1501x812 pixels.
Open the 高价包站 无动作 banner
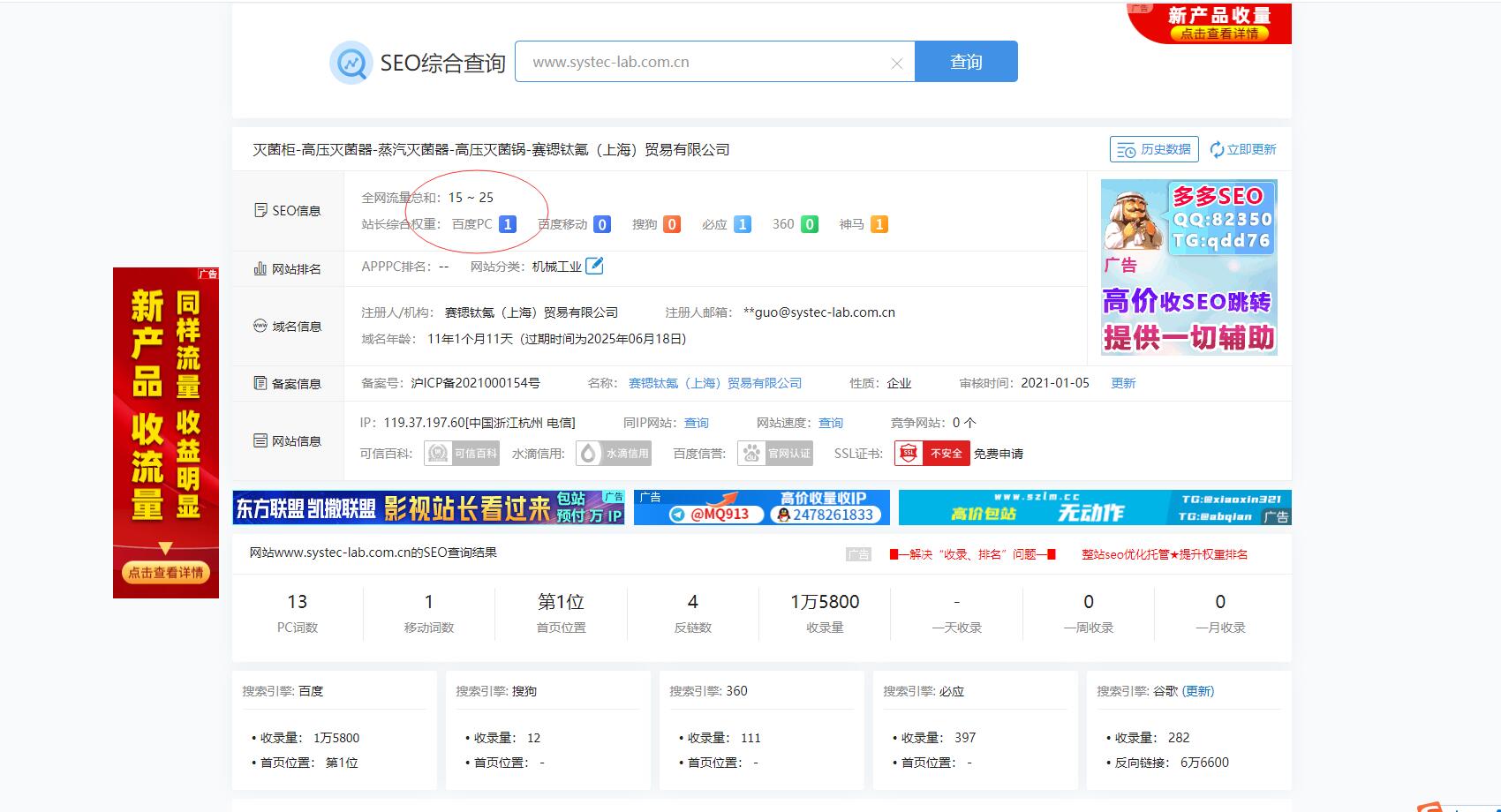coord(1095,507)
